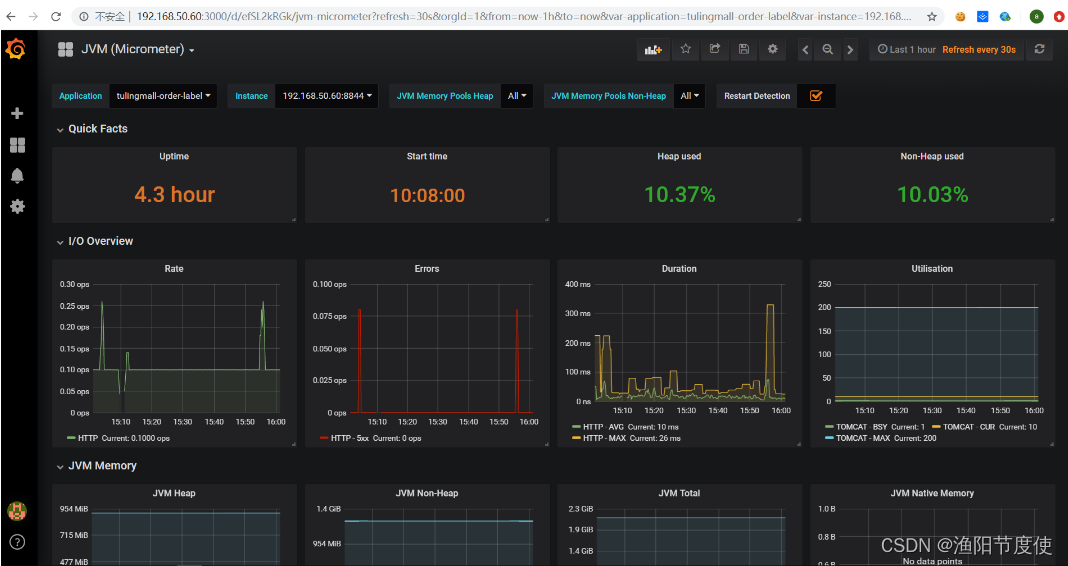Open the Rate panel title menu

point(174,269)
